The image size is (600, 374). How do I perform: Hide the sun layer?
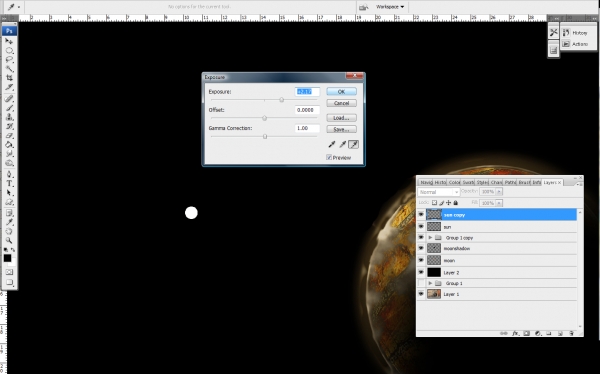pos(421,227)
